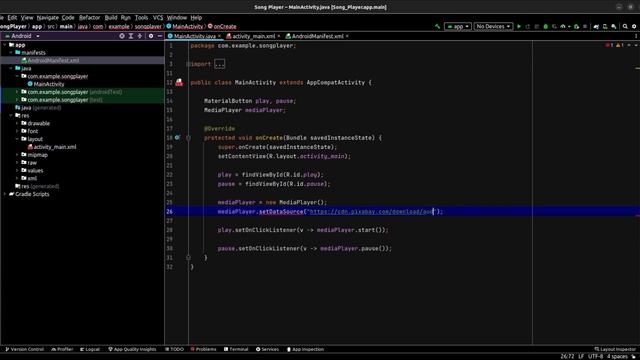This screenshot has height=360, width=640.
Task: Hide the Project panel with minus icon
Action: click(160, 36)
